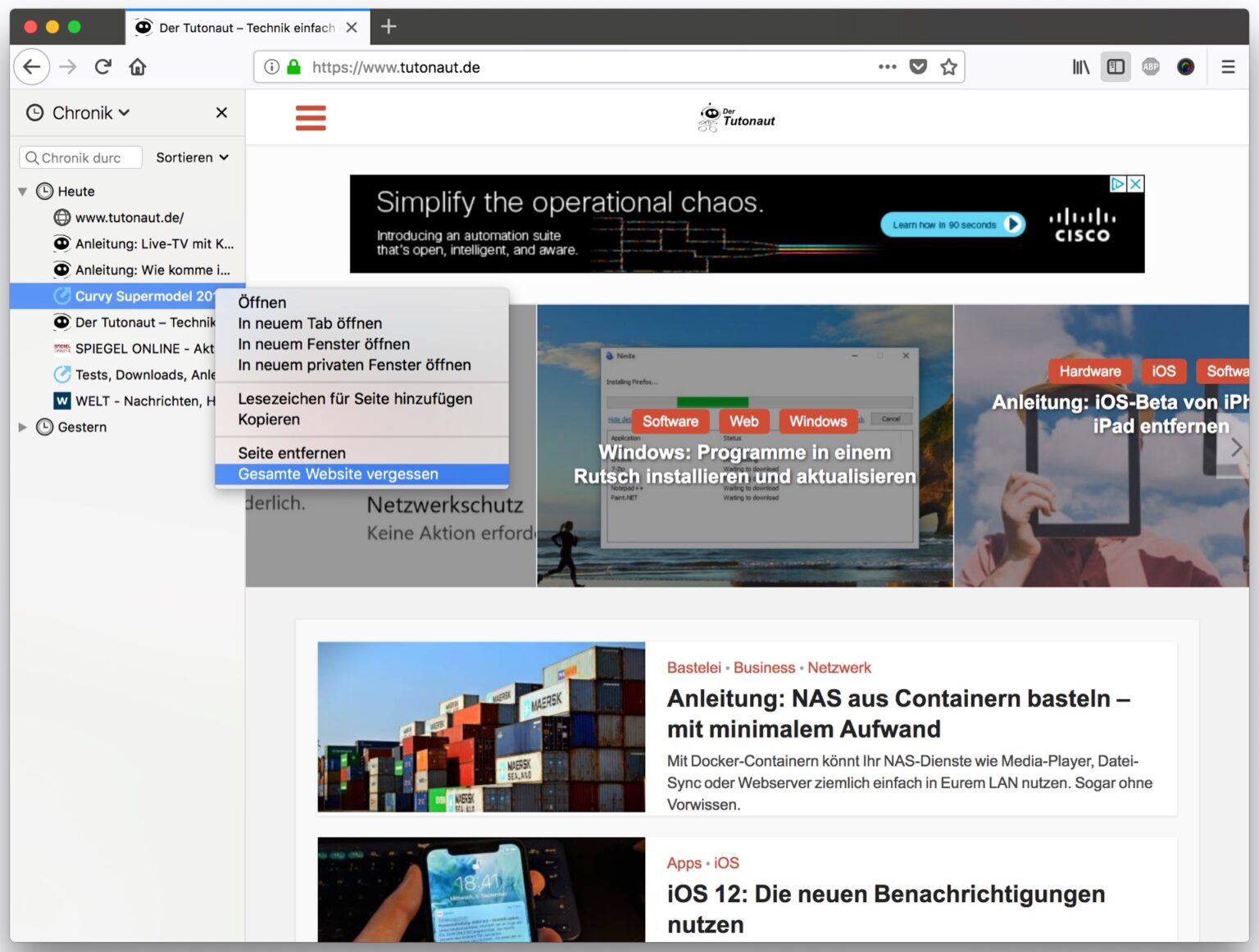Save the page to Pocket

[918, 67]
